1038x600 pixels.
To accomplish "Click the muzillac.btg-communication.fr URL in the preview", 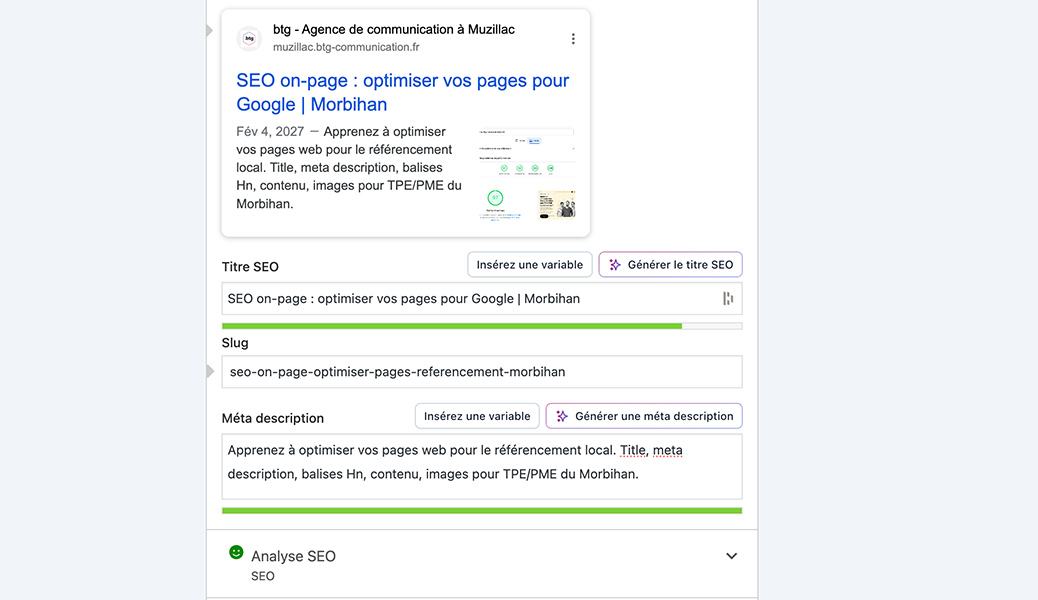I will coord(346,47).
